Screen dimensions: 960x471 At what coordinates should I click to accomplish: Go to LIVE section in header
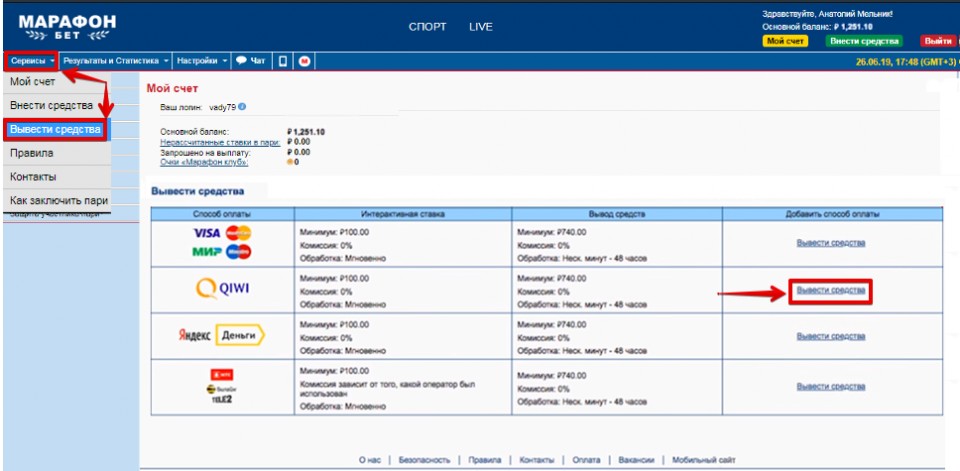[x=481, y=27]
